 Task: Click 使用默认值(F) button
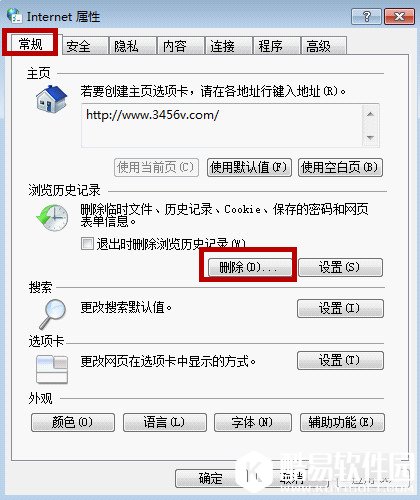249,167
